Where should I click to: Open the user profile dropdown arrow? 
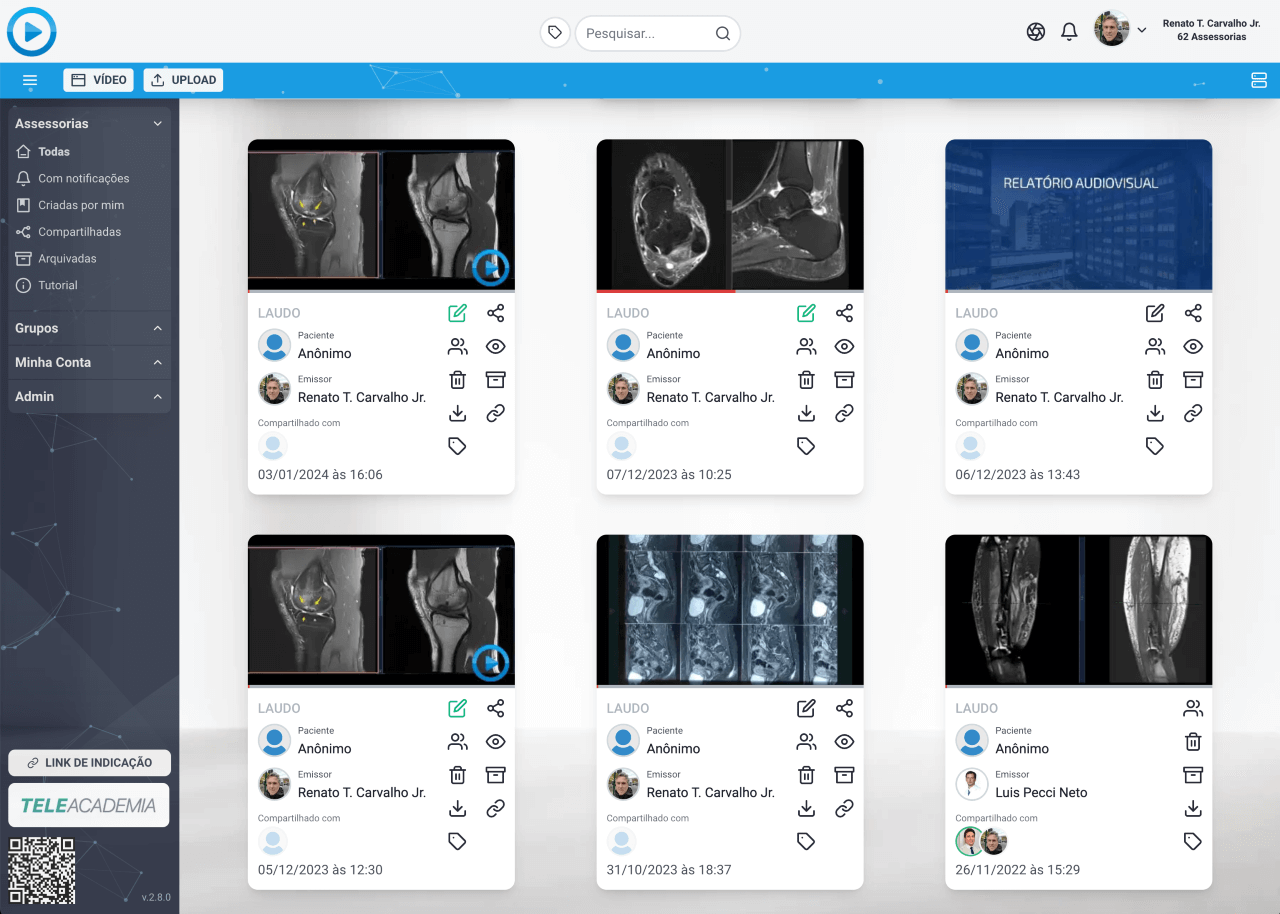click(1141, 31)
